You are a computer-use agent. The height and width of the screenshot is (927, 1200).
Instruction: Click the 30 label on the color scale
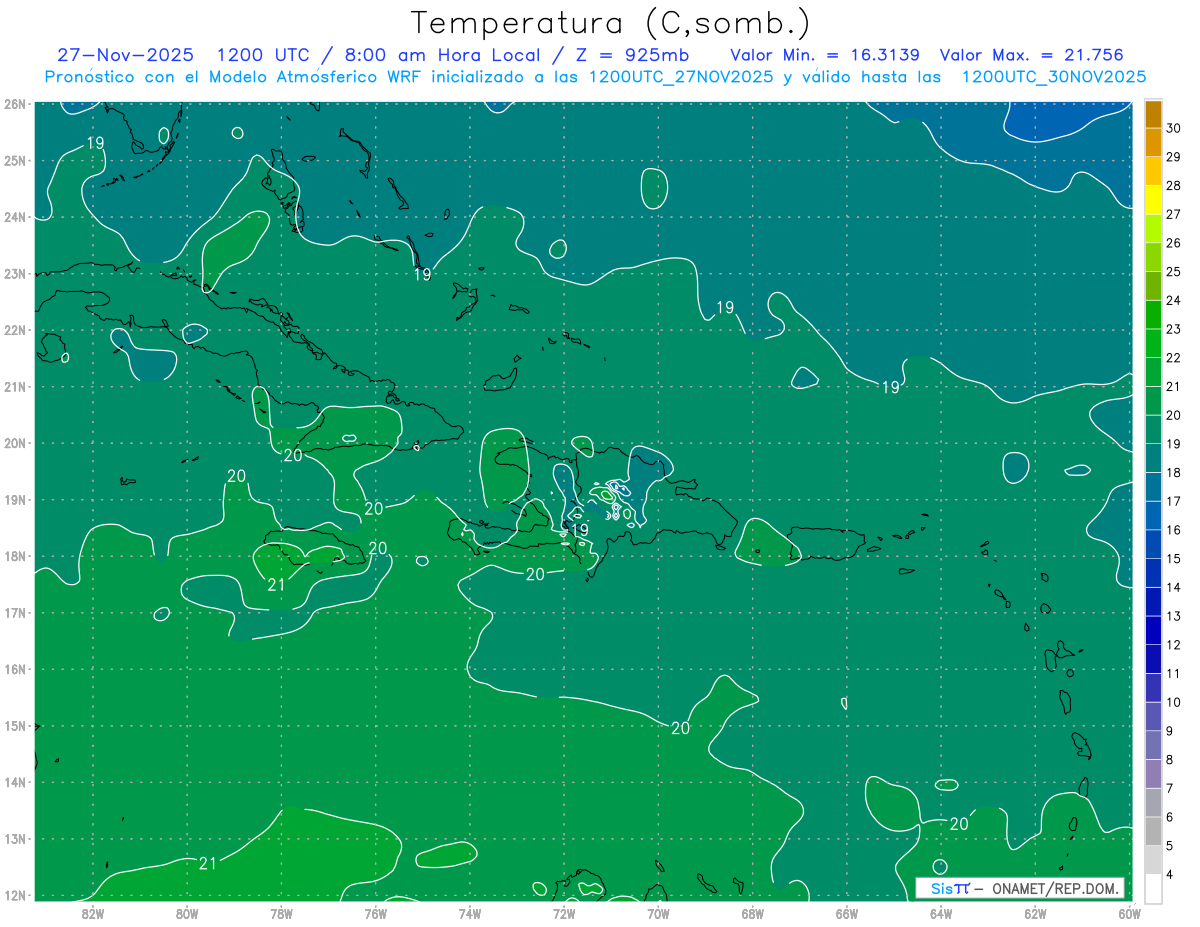click(1173, 128)
